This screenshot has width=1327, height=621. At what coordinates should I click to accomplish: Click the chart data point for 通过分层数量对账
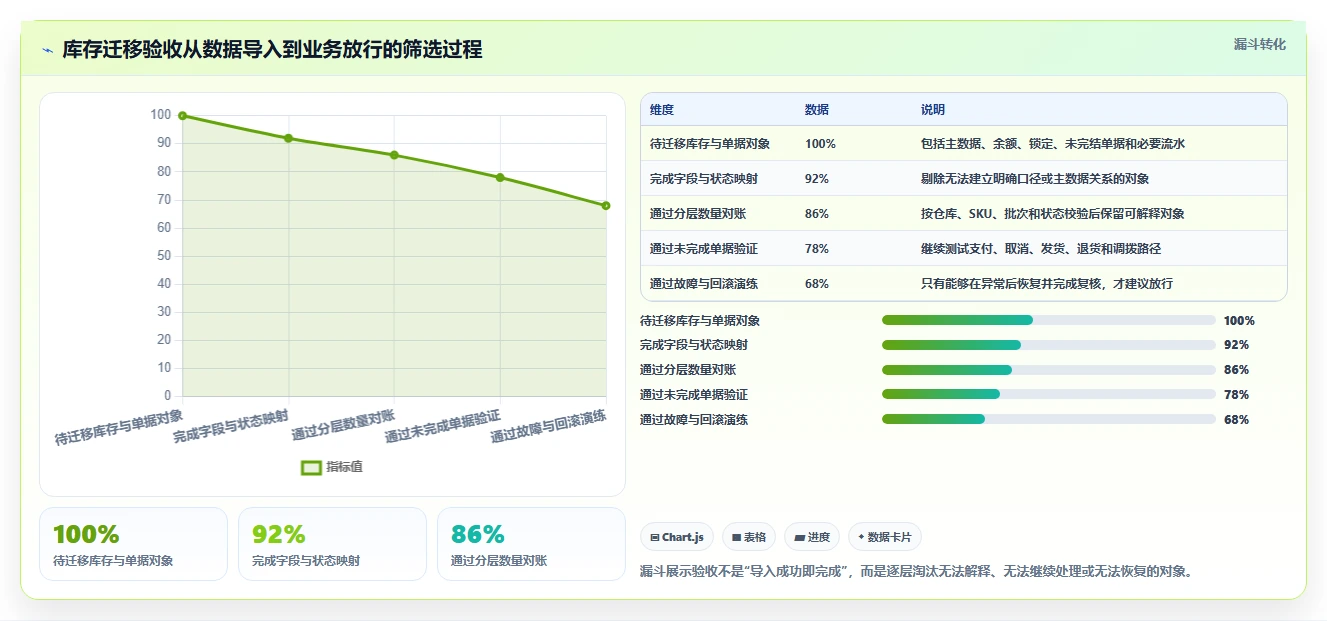pos(394,155)
